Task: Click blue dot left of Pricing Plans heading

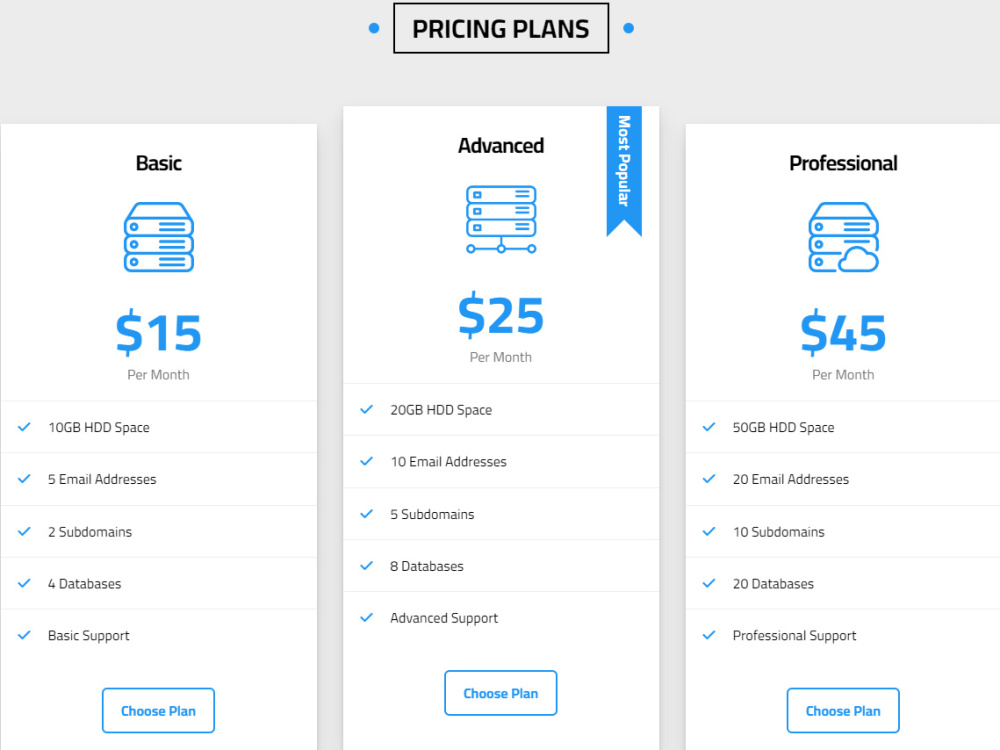Action: coord(374,28)
